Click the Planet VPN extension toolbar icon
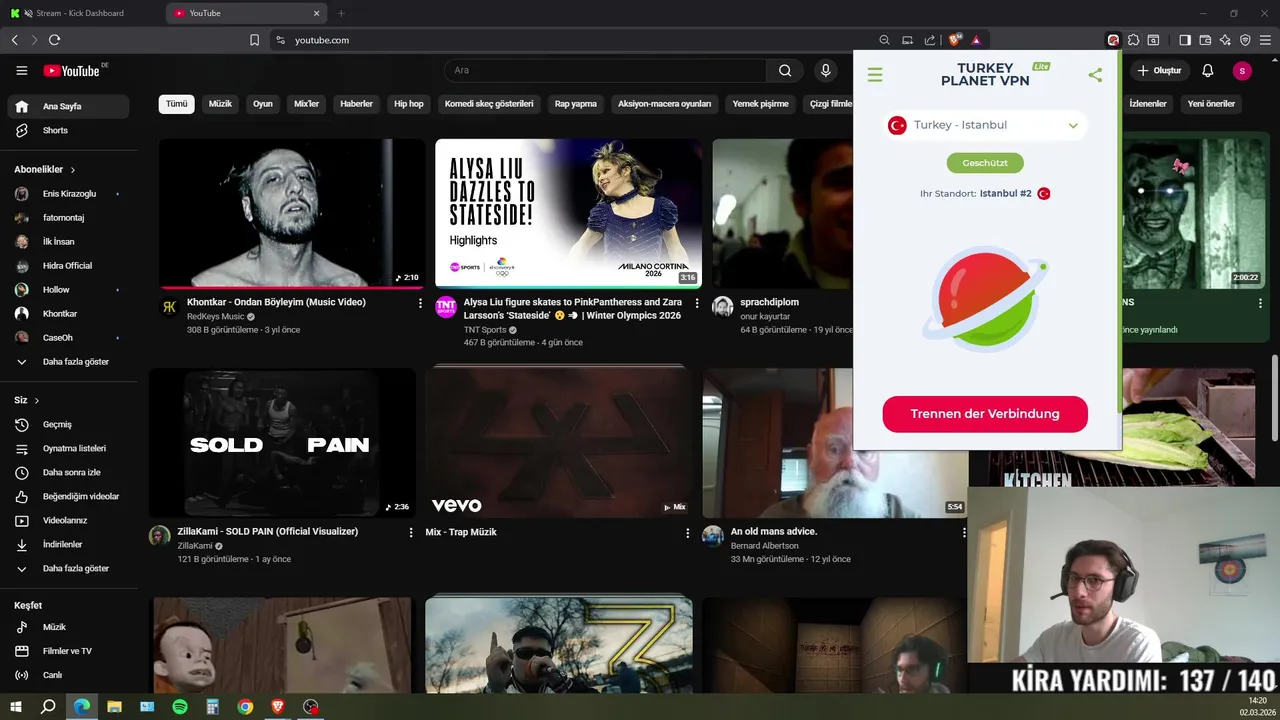The image size is (1280, 720). 1113,40
